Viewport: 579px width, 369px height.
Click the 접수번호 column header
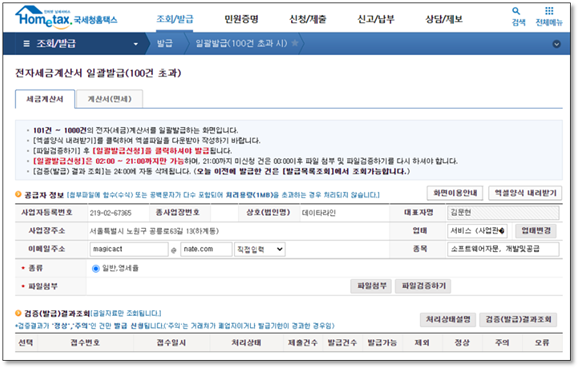click(x=85, y=343)
